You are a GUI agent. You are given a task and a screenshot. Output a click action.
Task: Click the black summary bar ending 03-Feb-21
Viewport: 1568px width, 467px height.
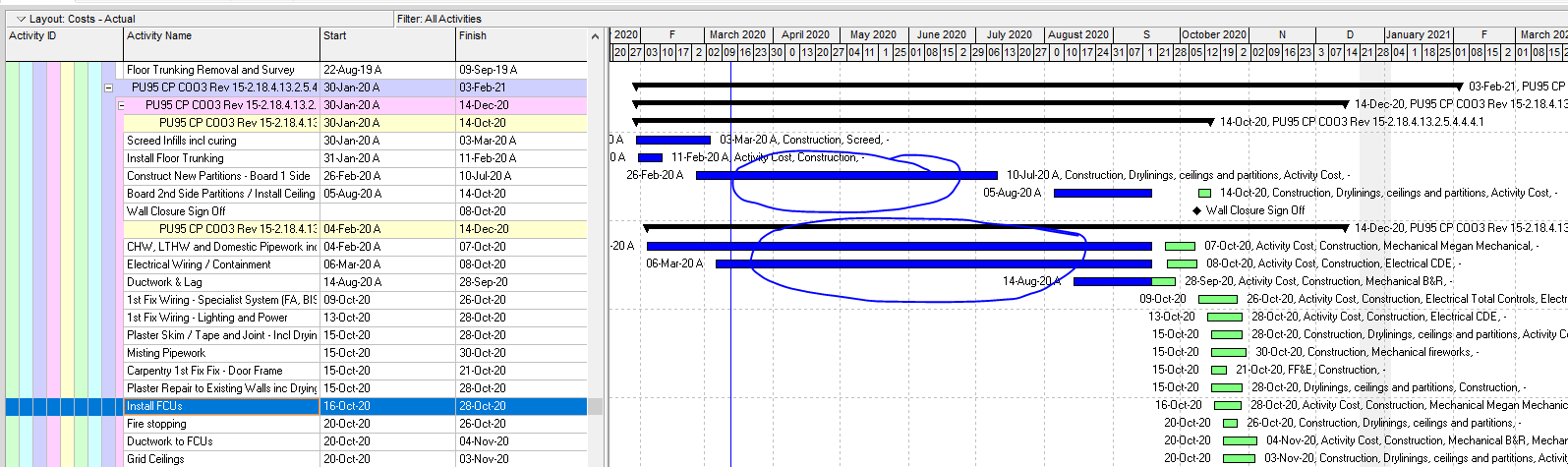pyautogui.click(x=1048, y=87)
